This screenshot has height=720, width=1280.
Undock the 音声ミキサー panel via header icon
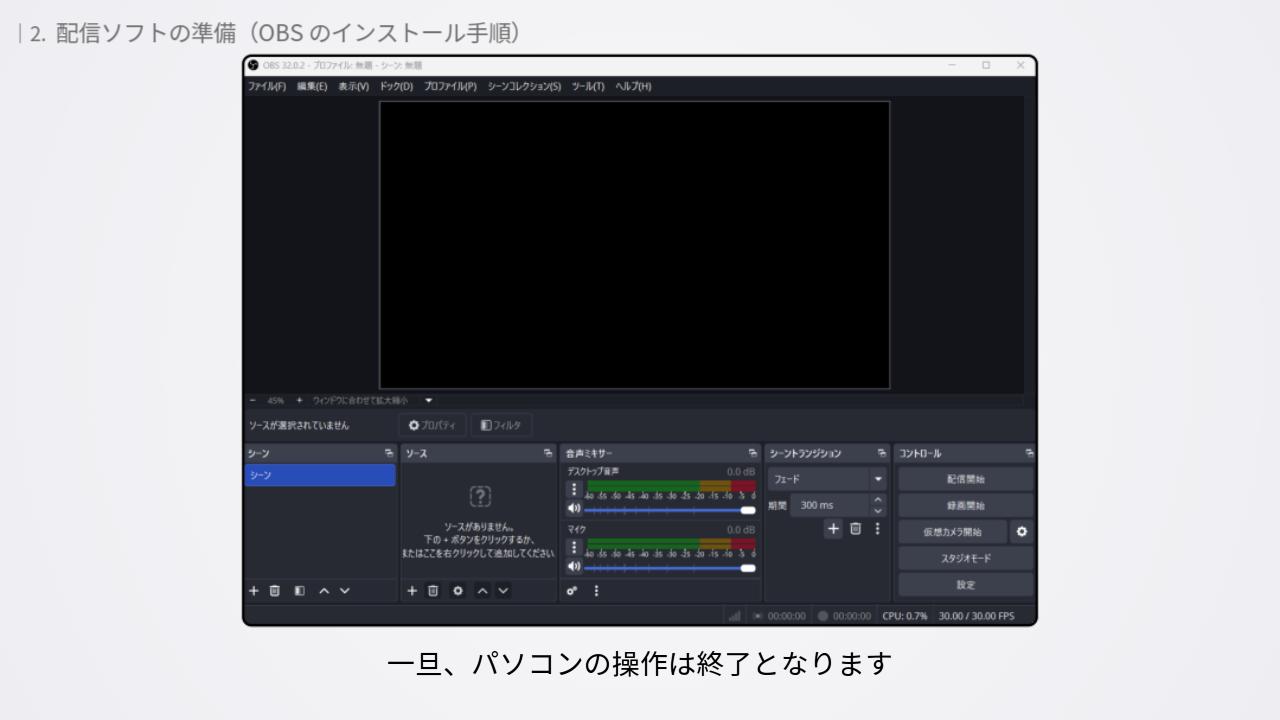pos(752,454)
